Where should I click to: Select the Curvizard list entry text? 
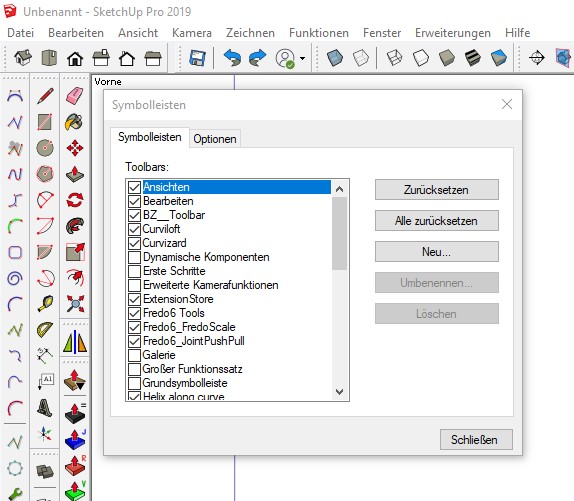164,243
